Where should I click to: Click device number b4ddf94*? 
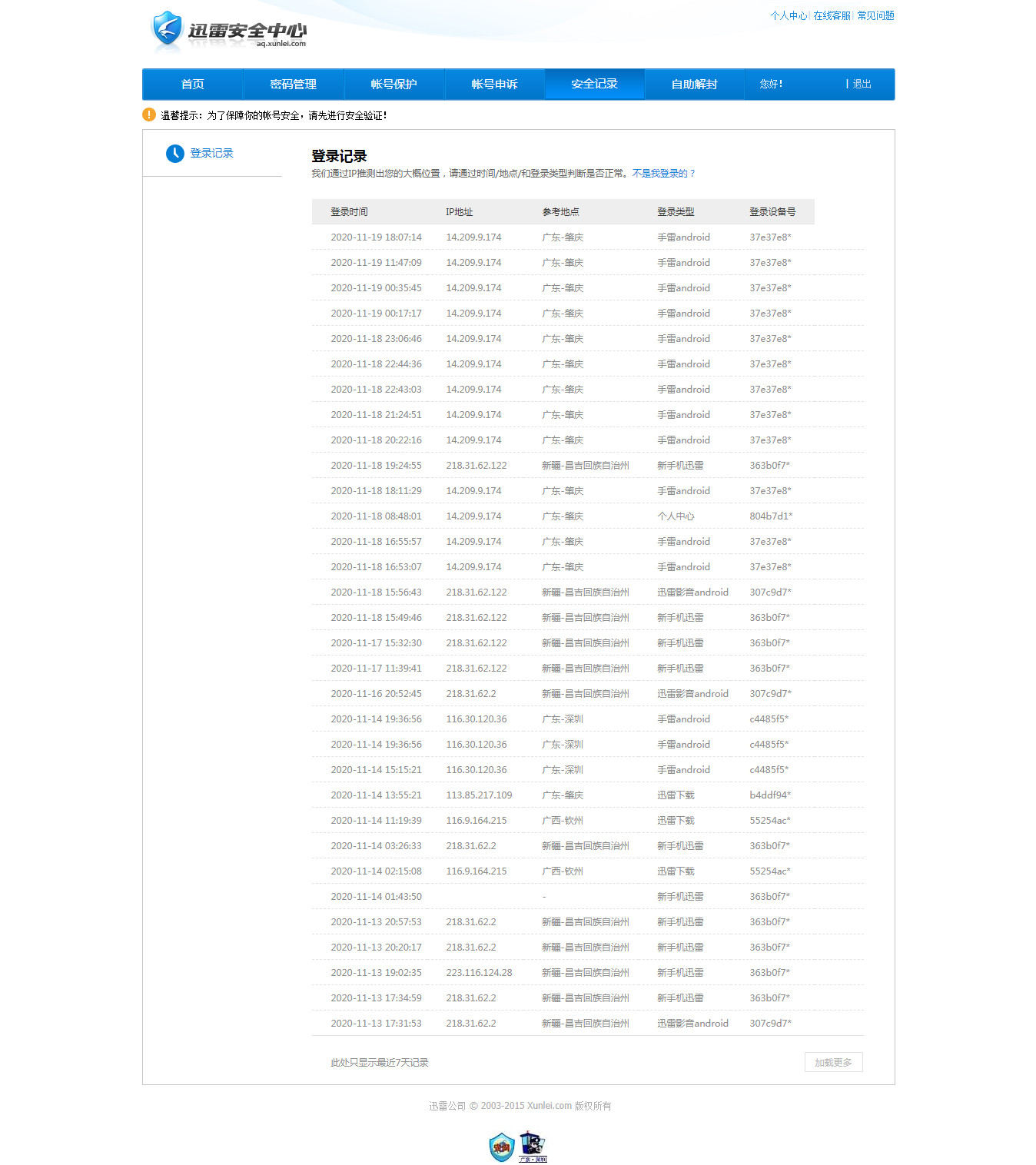(x=770, y=795)
